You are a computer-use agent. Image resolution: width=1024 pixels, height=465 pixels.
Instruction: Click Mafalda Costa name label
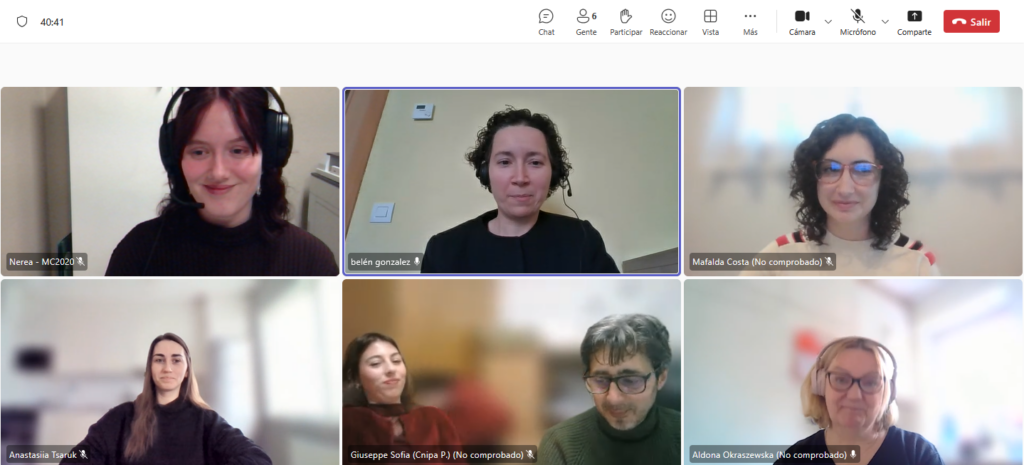point(757,262)
